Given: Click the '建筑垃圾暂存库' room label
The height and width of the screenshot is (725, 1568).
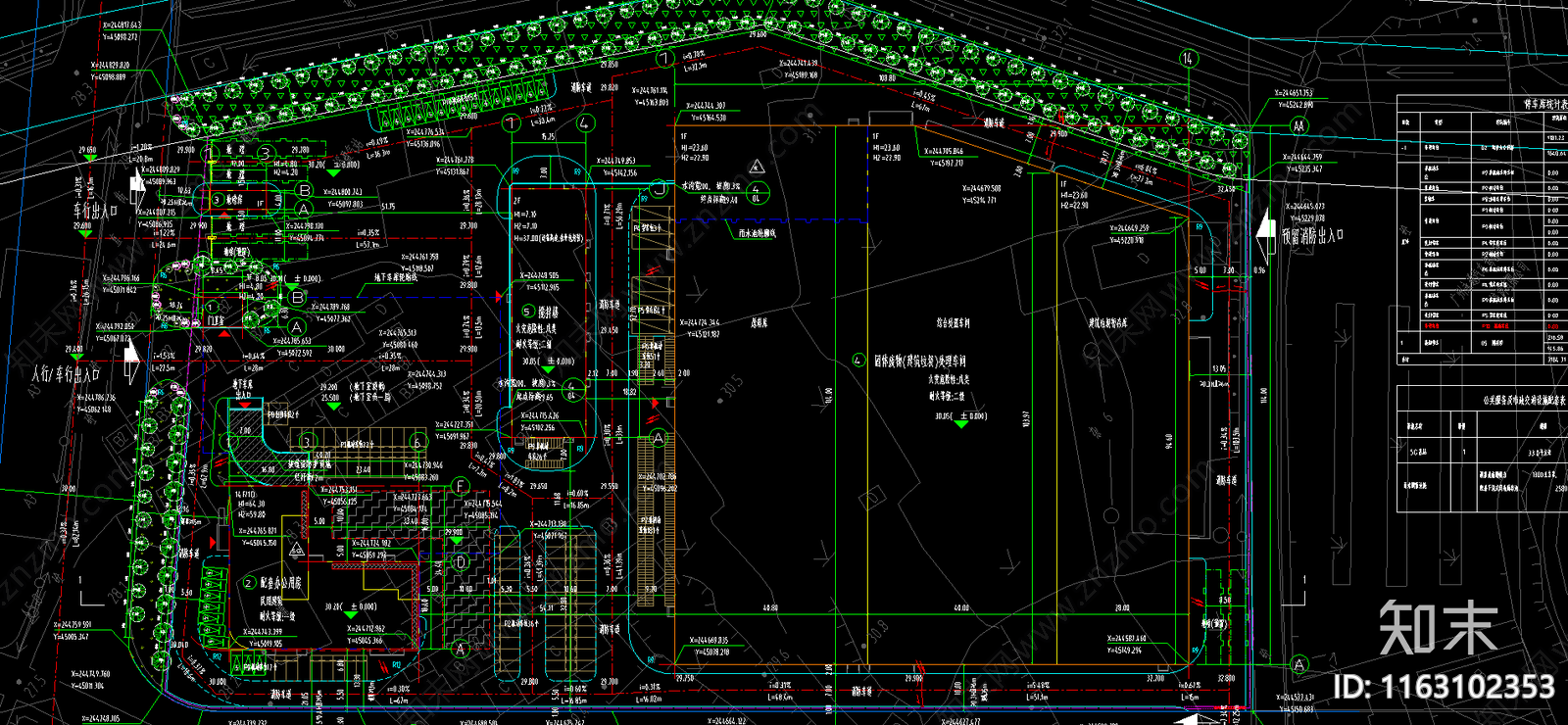Looking at the screenshot, I should pos(1107,322).
